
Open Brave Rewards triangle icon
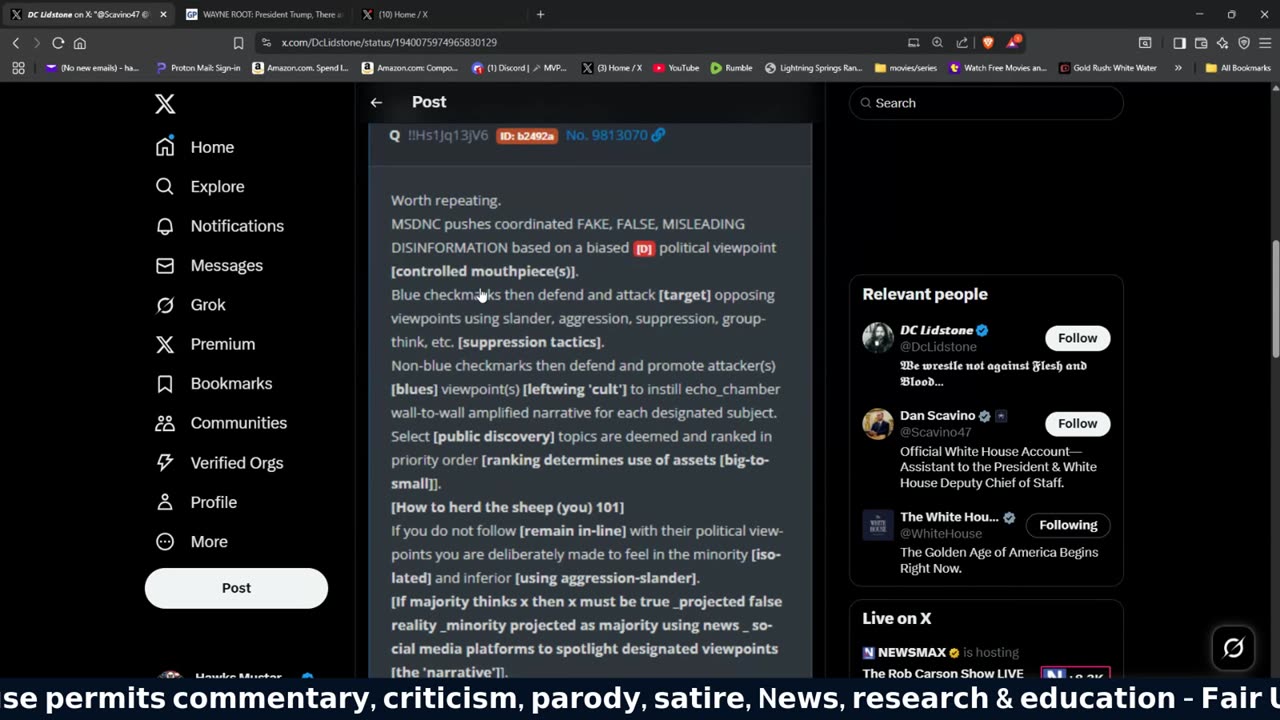1014,43
